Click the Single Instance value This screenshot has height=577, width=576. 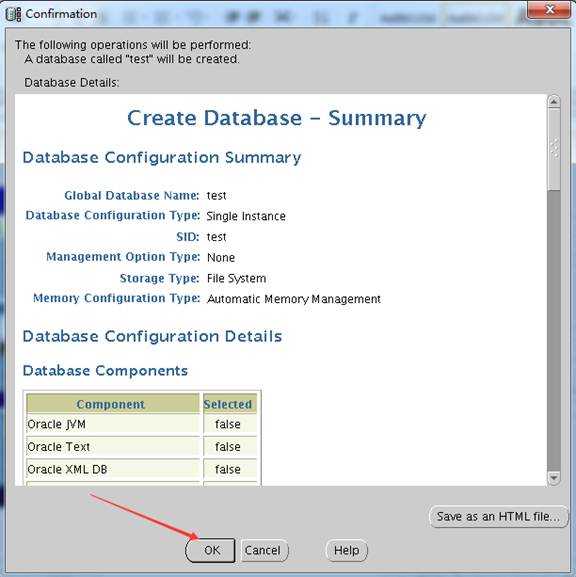click(246, 216)
